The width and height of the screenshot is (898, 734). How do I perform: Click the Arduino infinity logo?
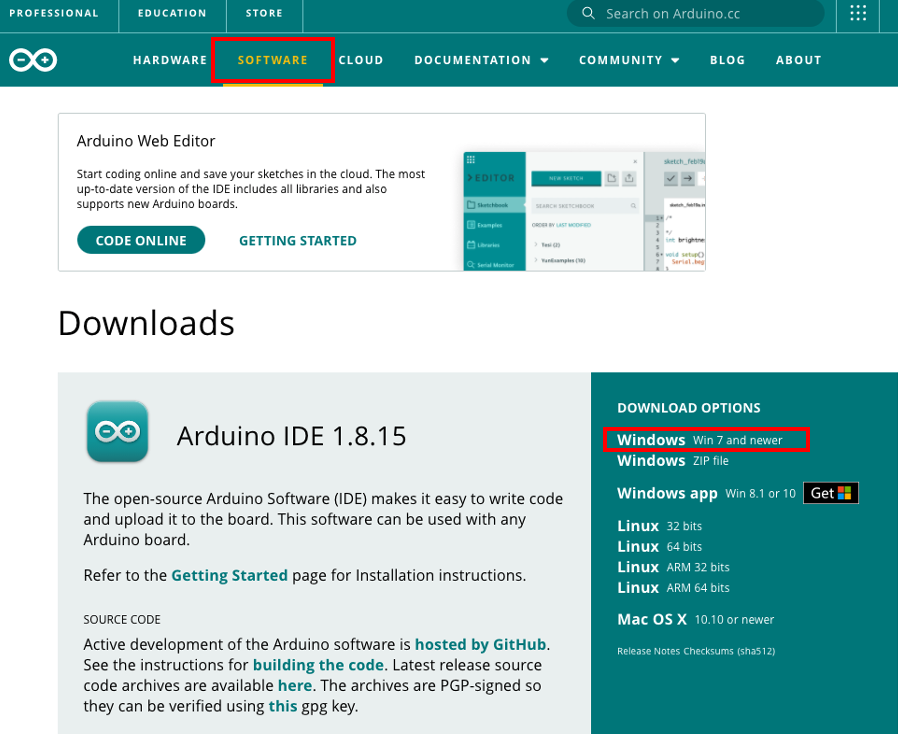tap(33, 60)
